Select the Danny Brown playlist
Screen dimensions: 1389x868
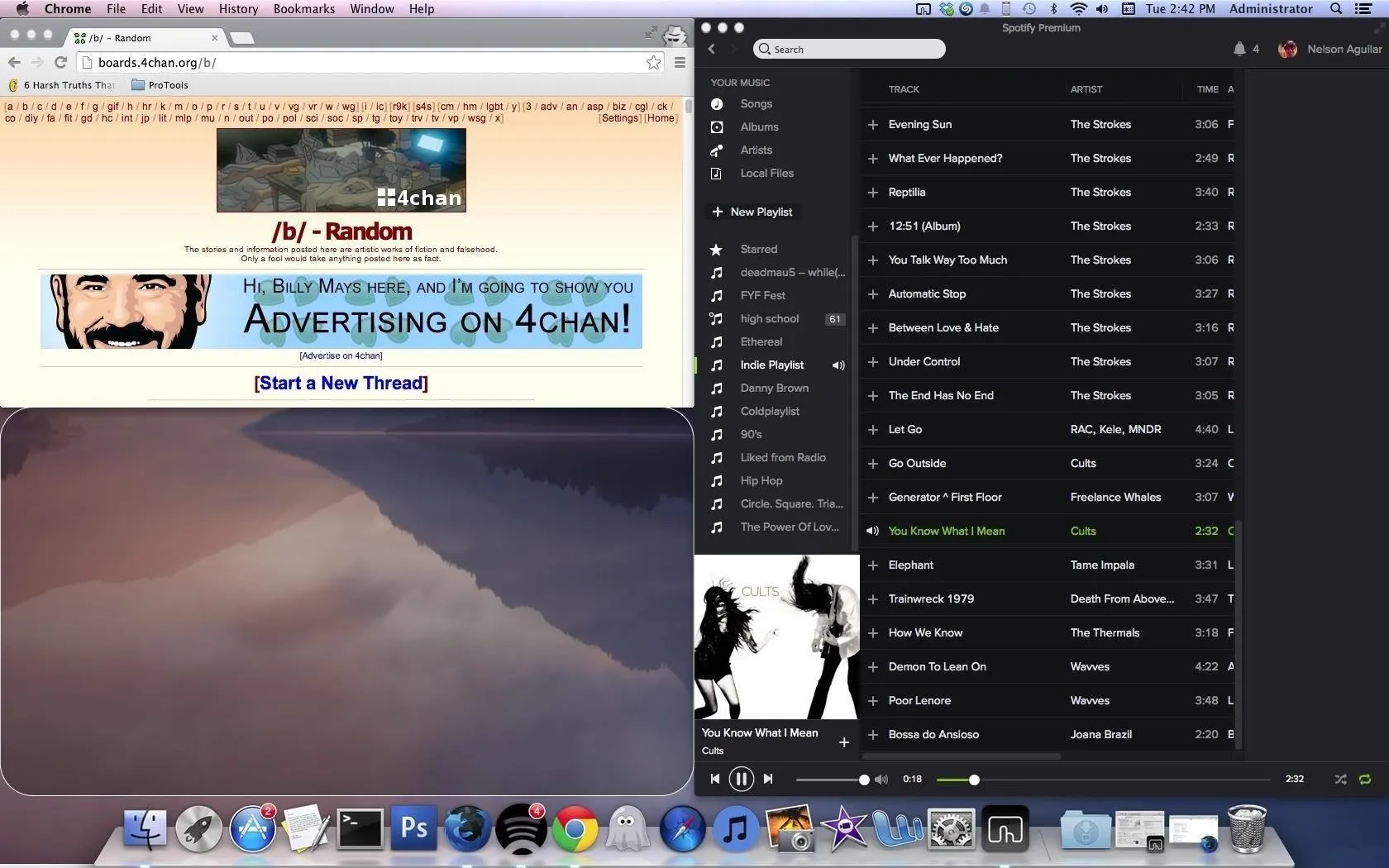(774, 388)
